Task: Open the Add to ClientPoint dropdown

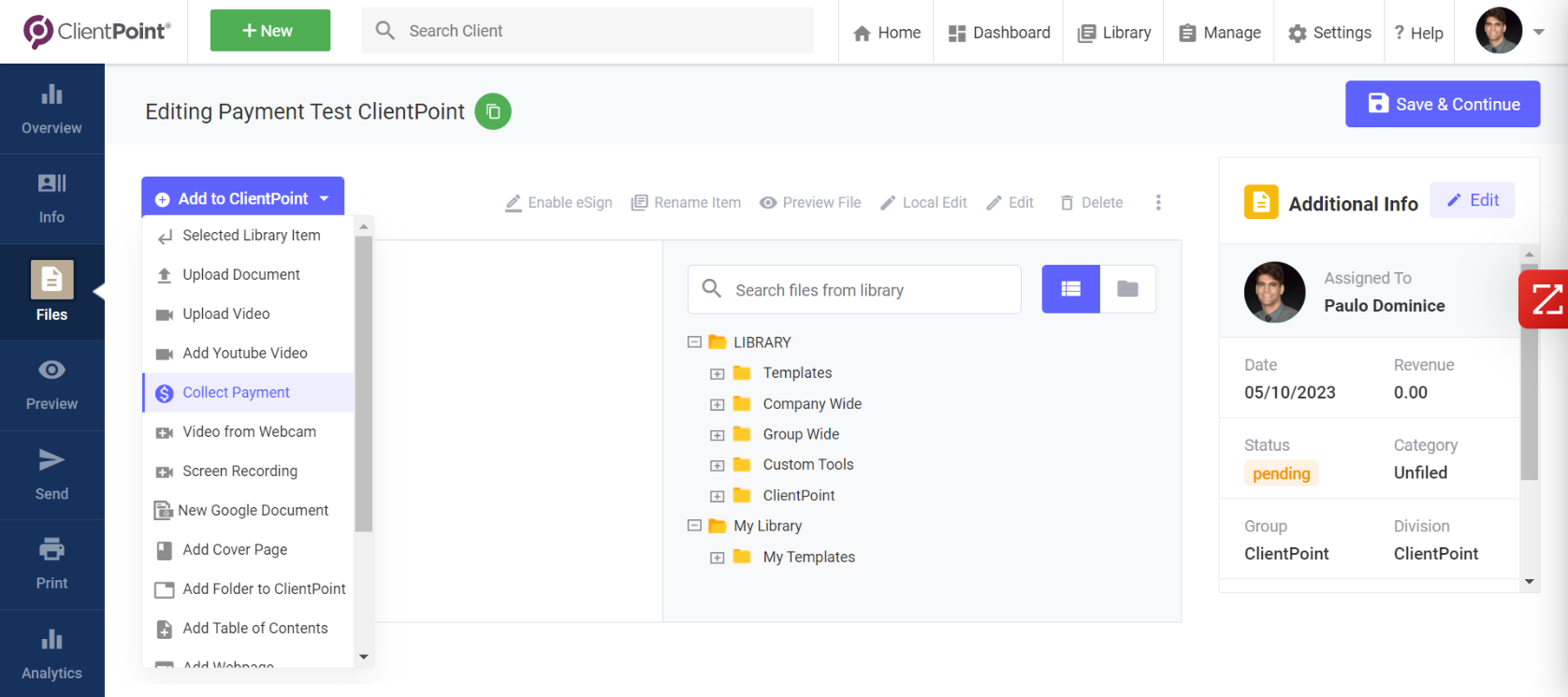Action: [x=242, y=198]
